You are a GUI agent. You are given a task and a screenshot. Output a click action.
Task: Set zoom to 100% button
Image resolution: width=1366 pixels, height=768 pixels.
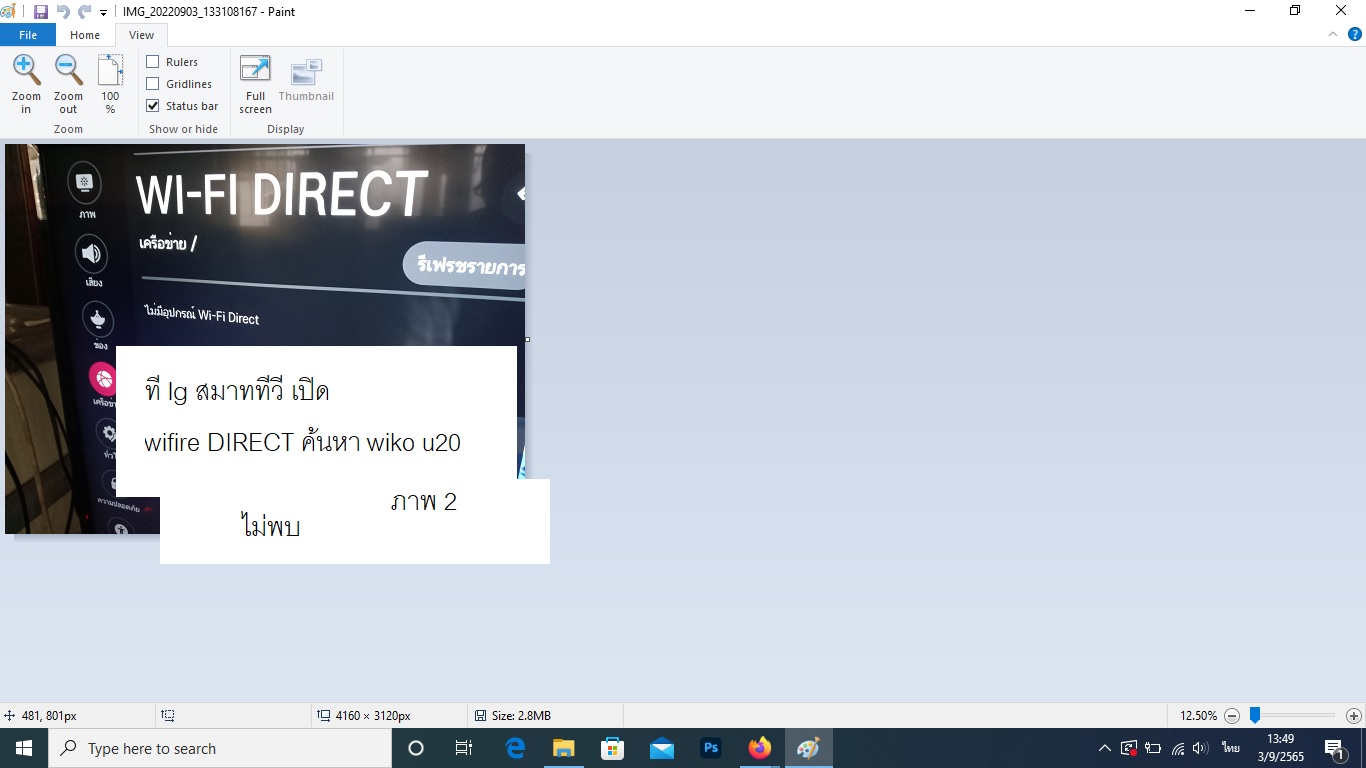[110, 84]
